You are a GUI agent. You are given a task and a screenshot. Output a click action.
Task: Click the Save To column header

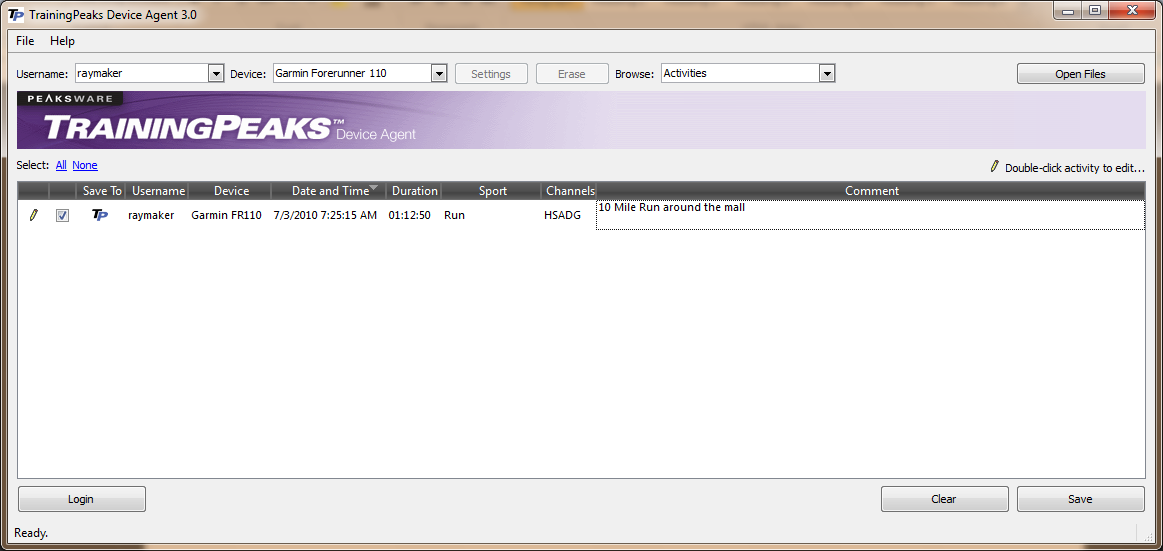(102, 191)
